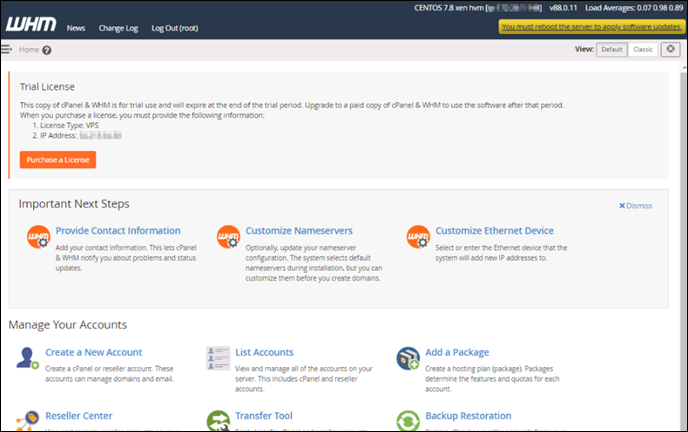Click the Transfer Tool green icon
688x432 pixels.
pyautogui.click(x=218, y=420)
